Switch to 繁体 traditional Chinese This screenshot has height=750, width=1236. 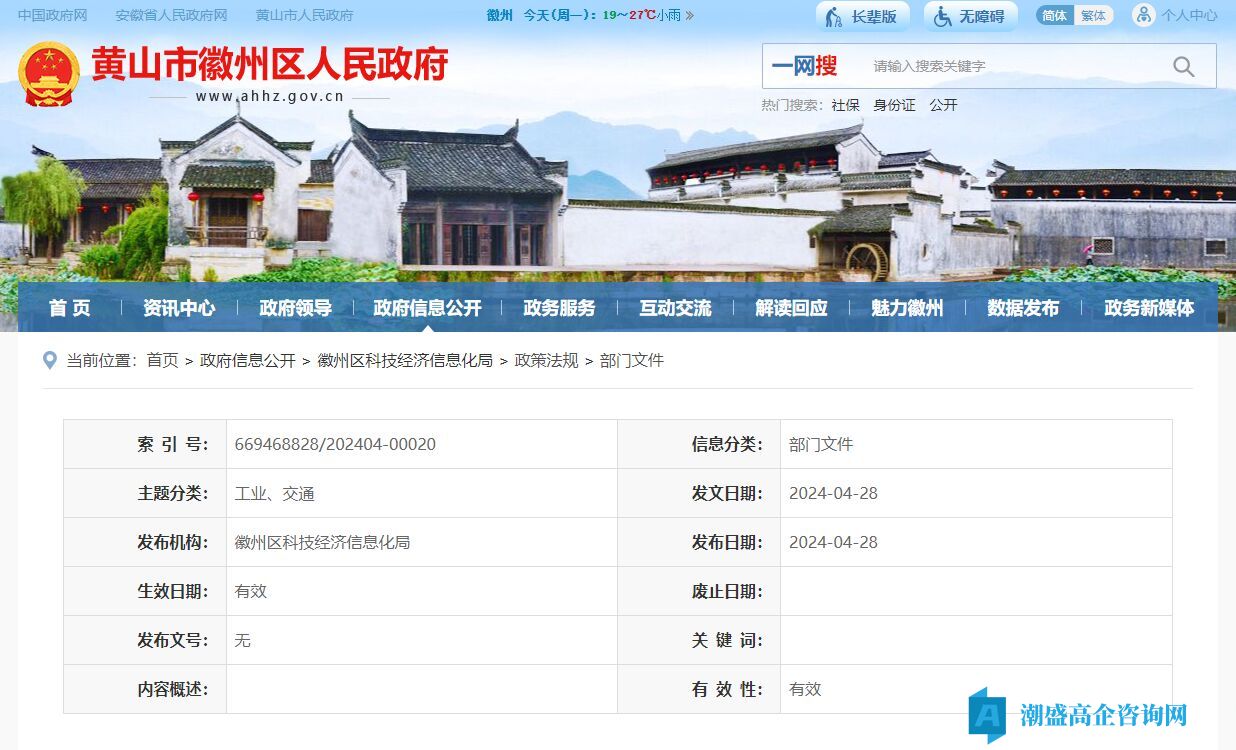(1093, 16)
